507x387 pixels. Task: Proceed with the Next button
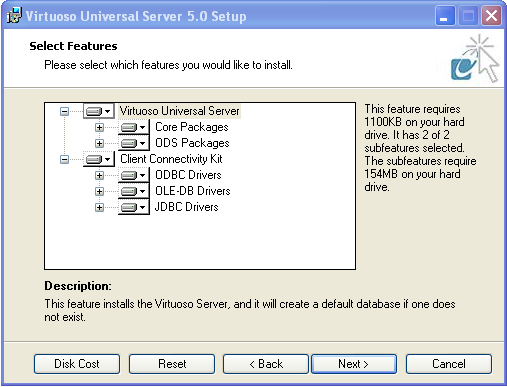(354, 364)
